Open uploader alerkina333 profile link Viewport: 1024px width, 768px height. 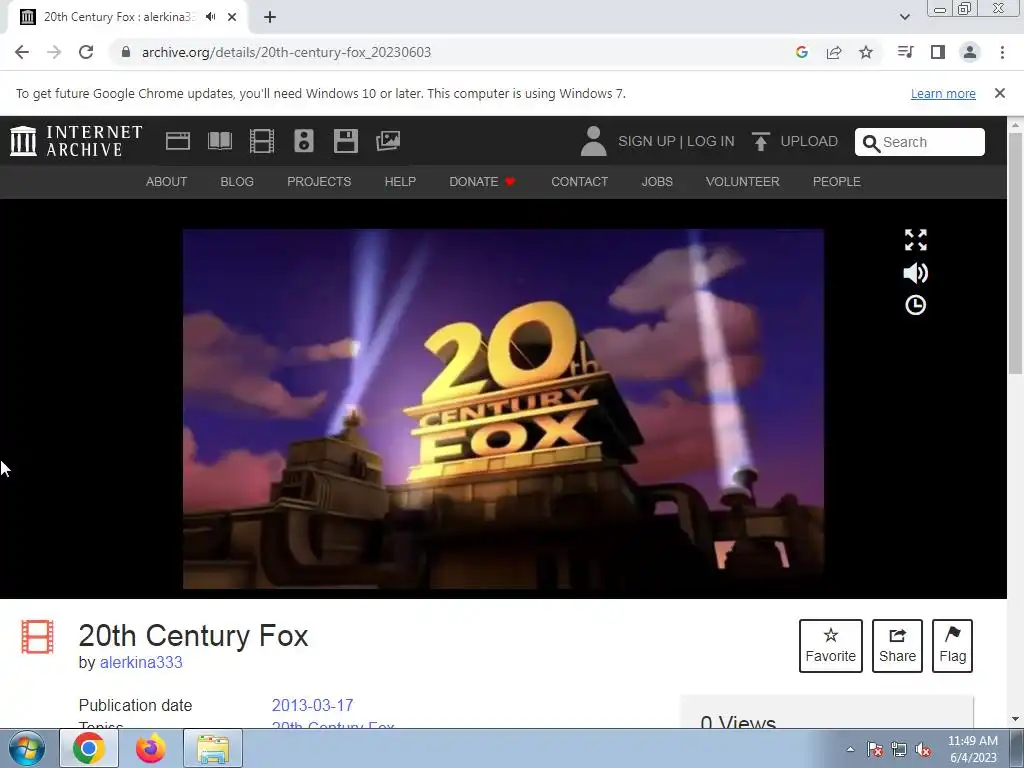click(141, 662)
